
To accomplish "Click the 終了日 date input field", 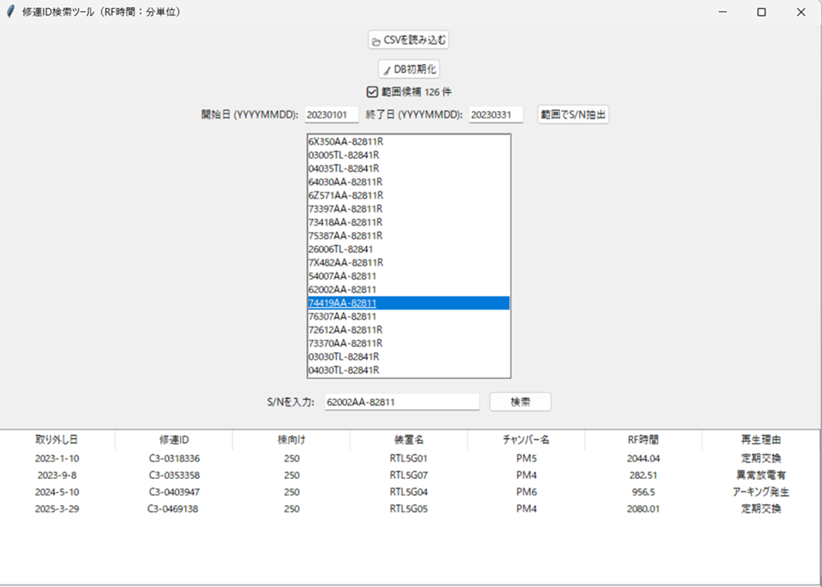I will coord(496,115).
